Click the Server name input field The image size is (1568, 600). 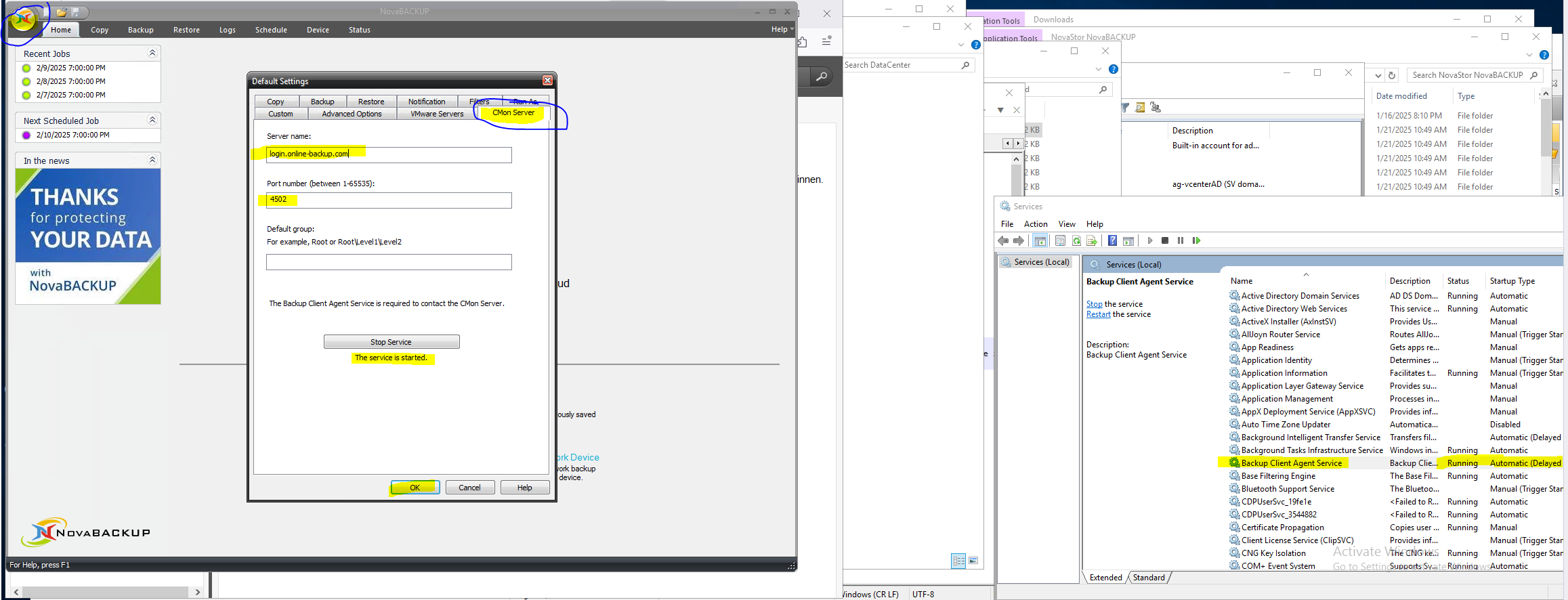[389, 154]
